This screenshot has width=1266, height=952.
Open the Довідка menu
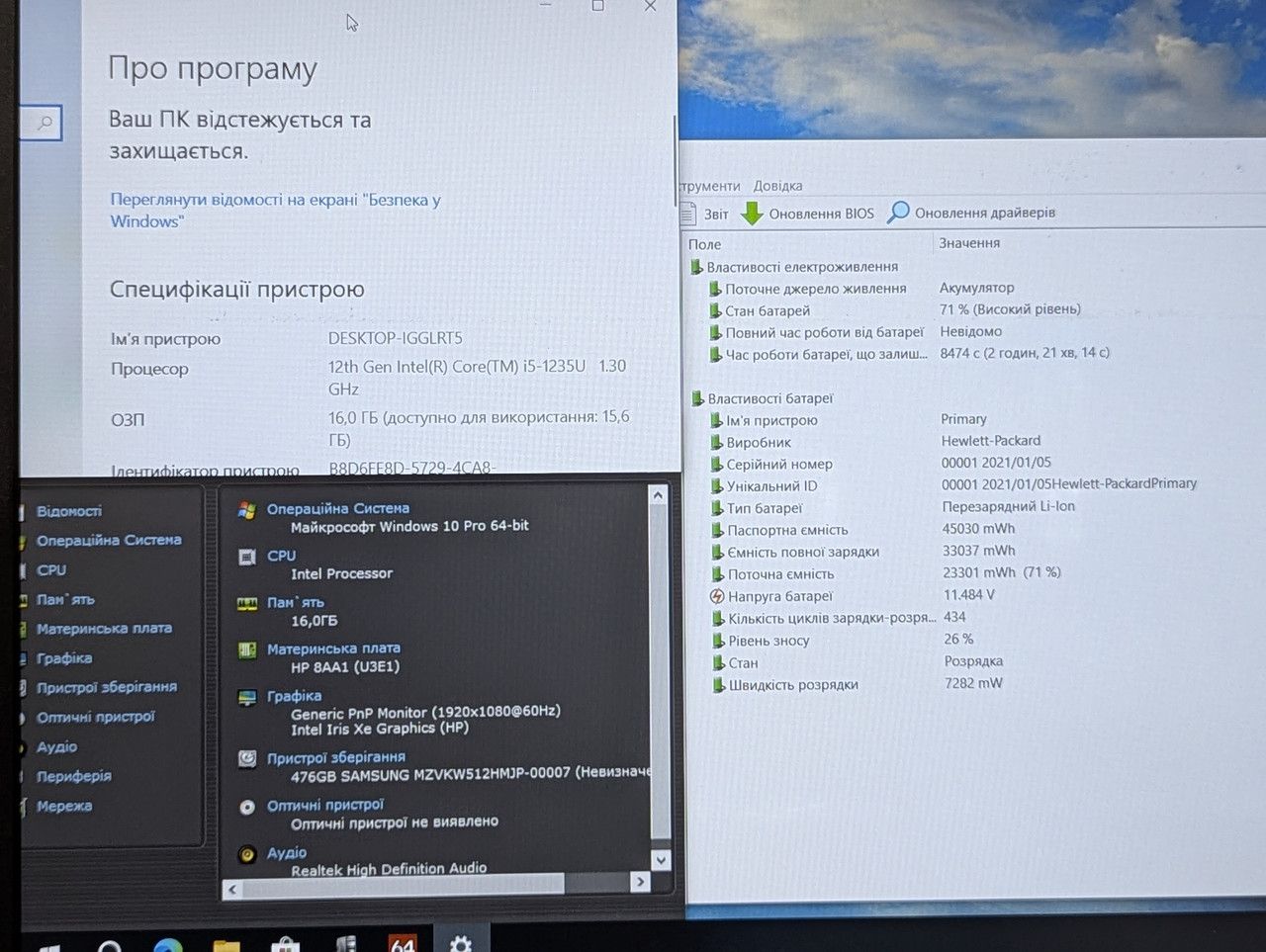(x=777, y=186)
